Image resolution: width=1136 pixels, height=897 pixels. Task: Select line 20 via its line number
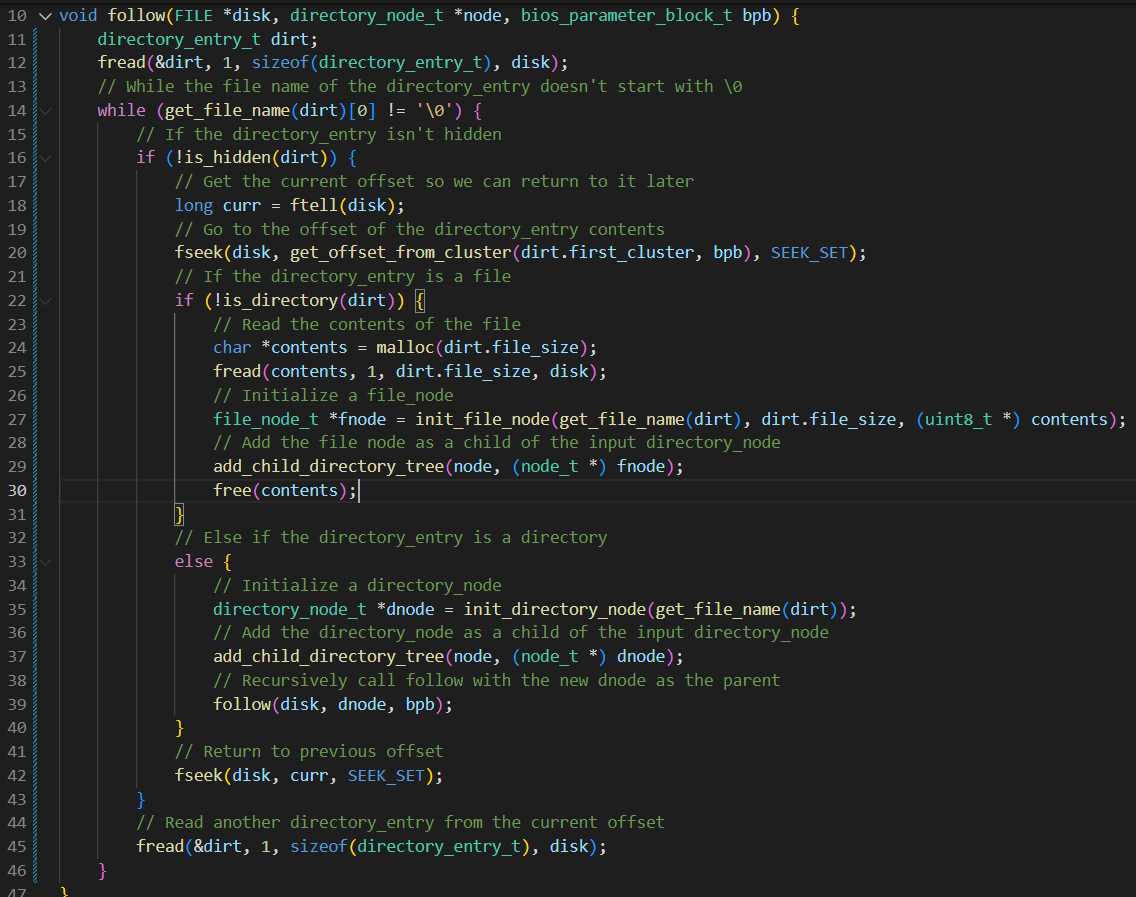pyautogui.click(x=16, y=252)
